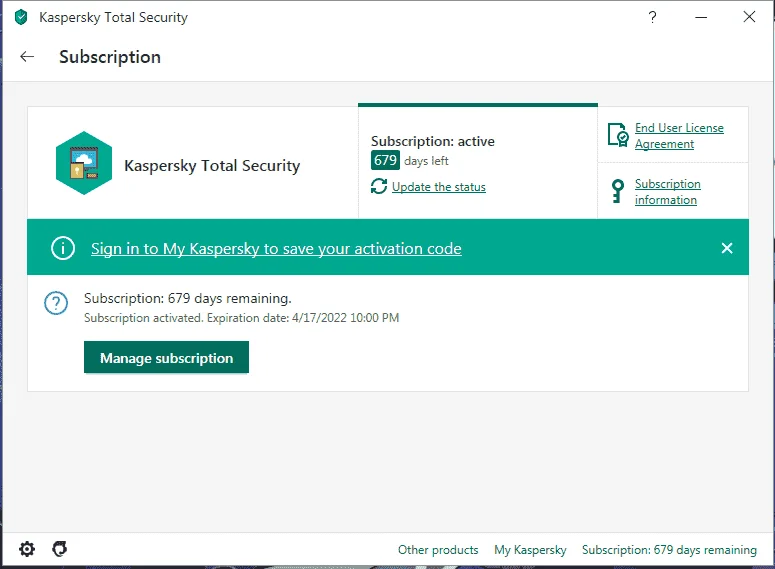The height and width of the screenshot is (569, 775).
Task: Go back using the arrow beside Subscription
Action: (27, 57)
